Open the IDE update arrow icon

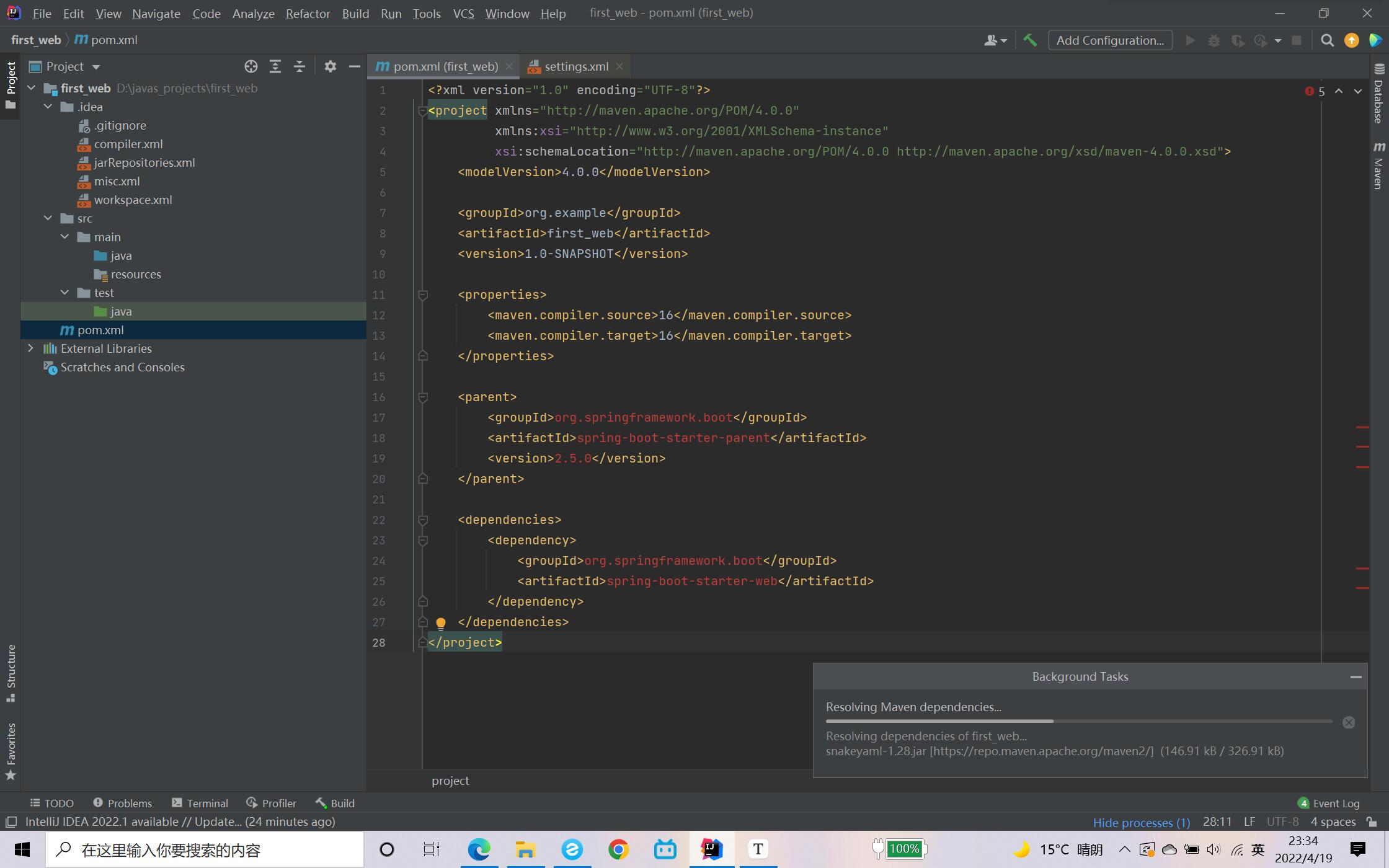[x=1351, y=40]
